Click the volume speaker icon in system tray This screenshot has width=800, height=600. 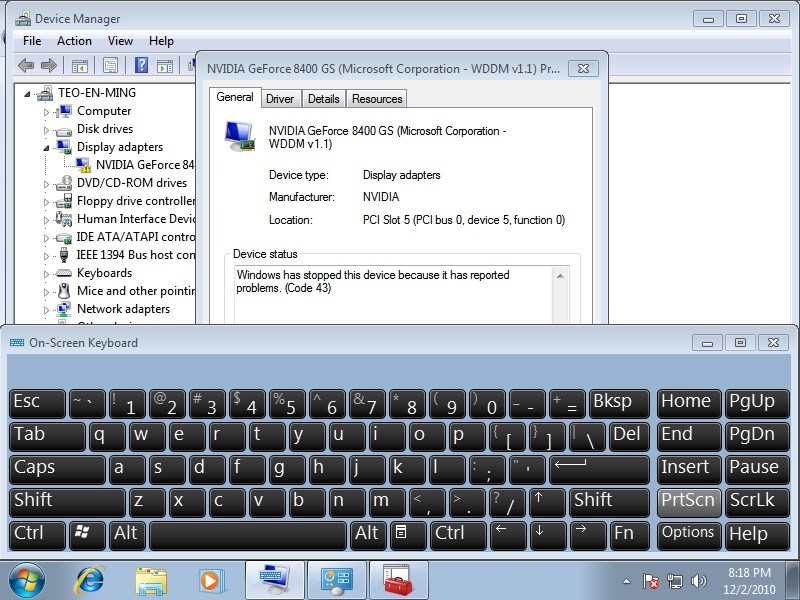tap(699, 580)
